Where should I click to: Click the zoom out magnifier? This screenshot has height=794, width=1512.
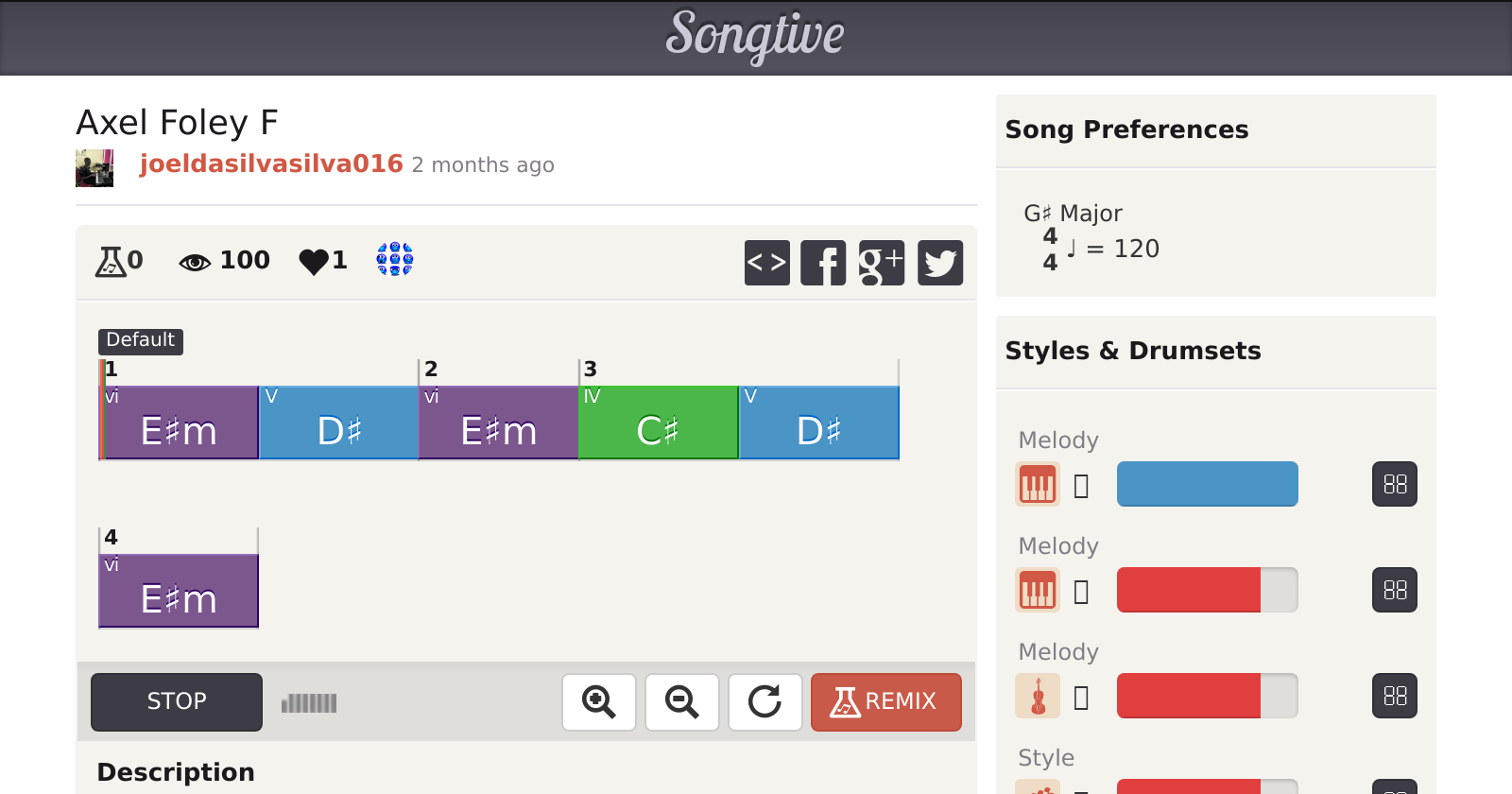681,702
